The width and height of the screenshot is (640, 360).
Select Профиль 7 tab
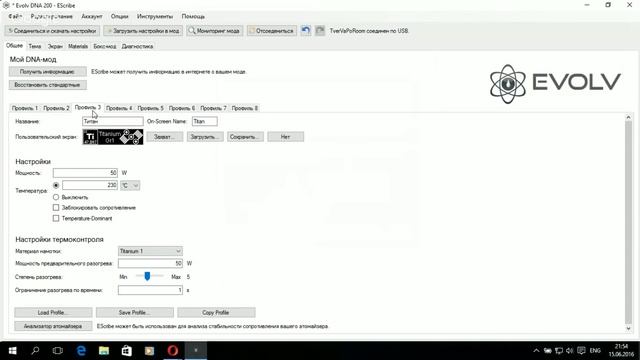click(x=213, y=108)
